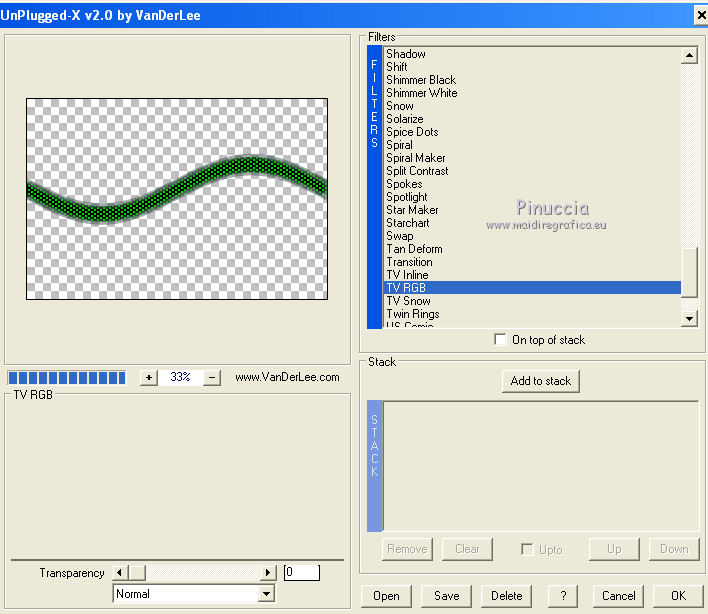
Task: Visit www.VanDerLee.com link
Action: 287,377
